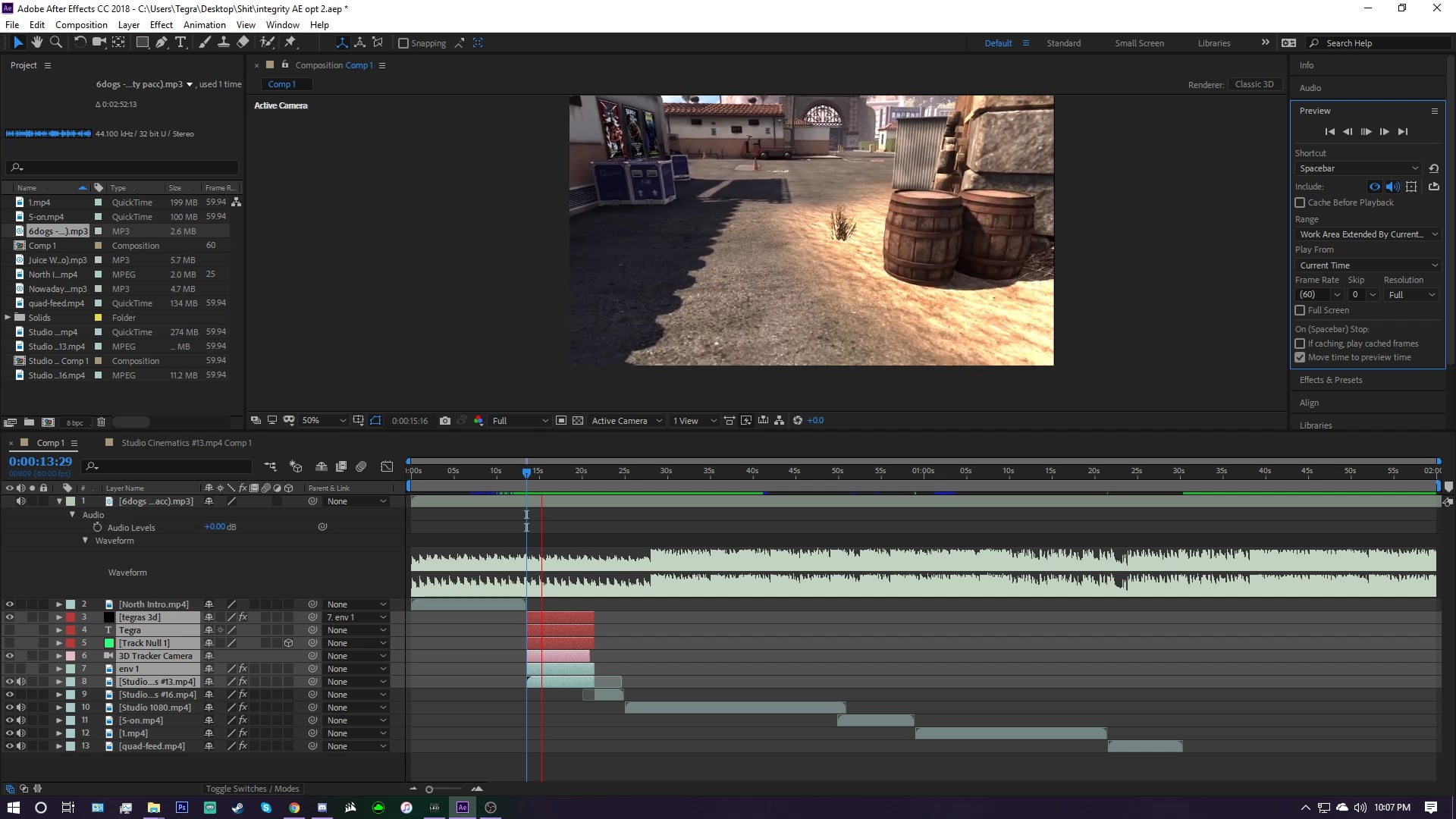The height and width of the screenshot is (819, 1456).
Task: Open the viewer magnification 50% dropdown
Action: [324, 421]
